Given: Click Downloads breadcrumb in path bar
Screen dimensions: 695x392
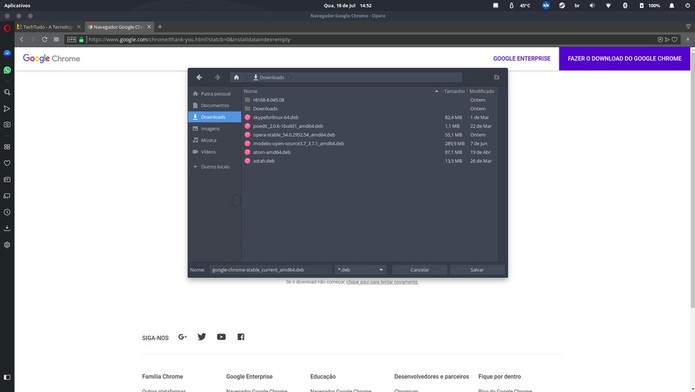Looking at the screenshot, I should (x=269, y=77).
